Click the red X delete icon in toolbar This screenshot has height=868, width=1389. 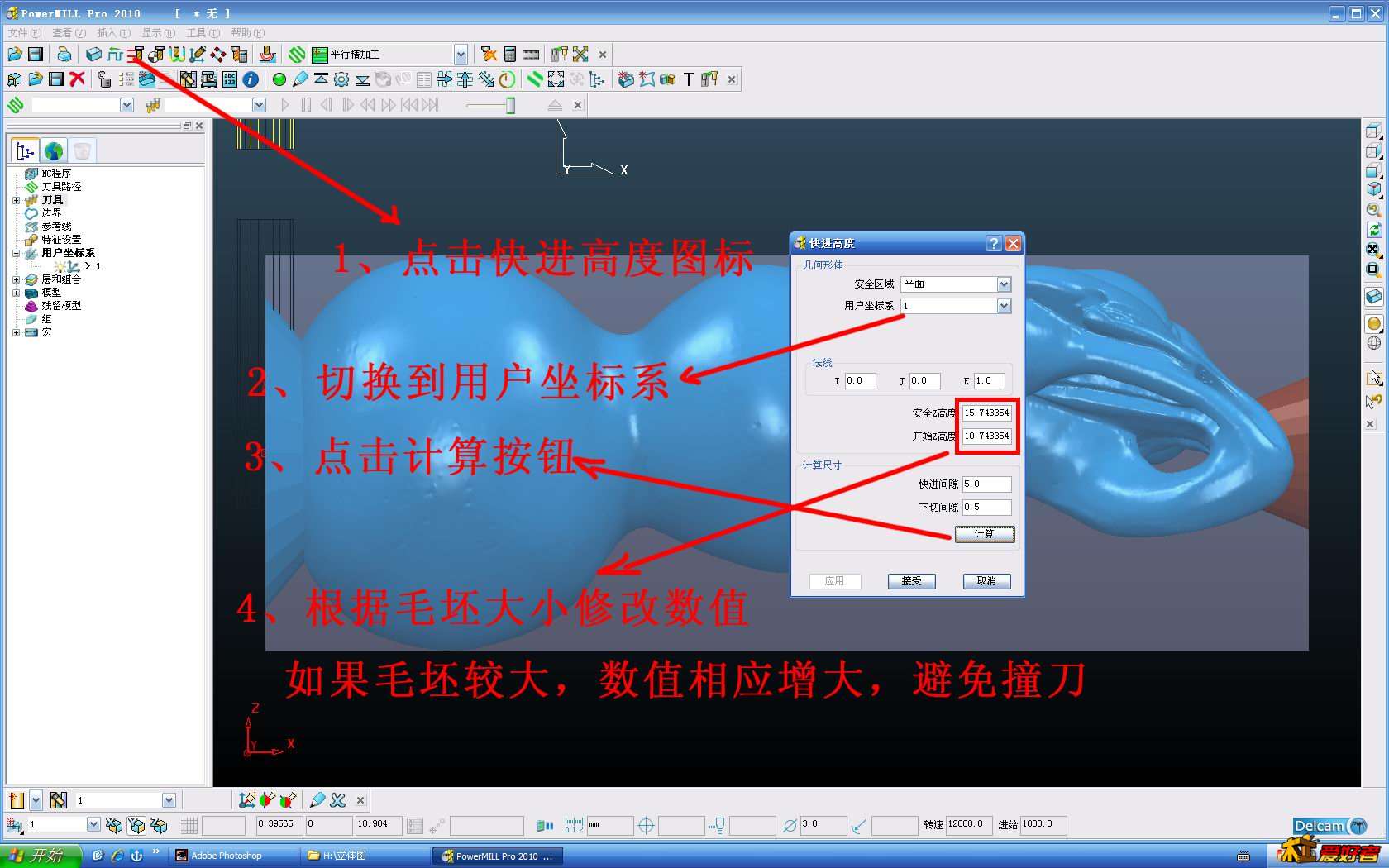pyautogui.click(x=78, y=79)
